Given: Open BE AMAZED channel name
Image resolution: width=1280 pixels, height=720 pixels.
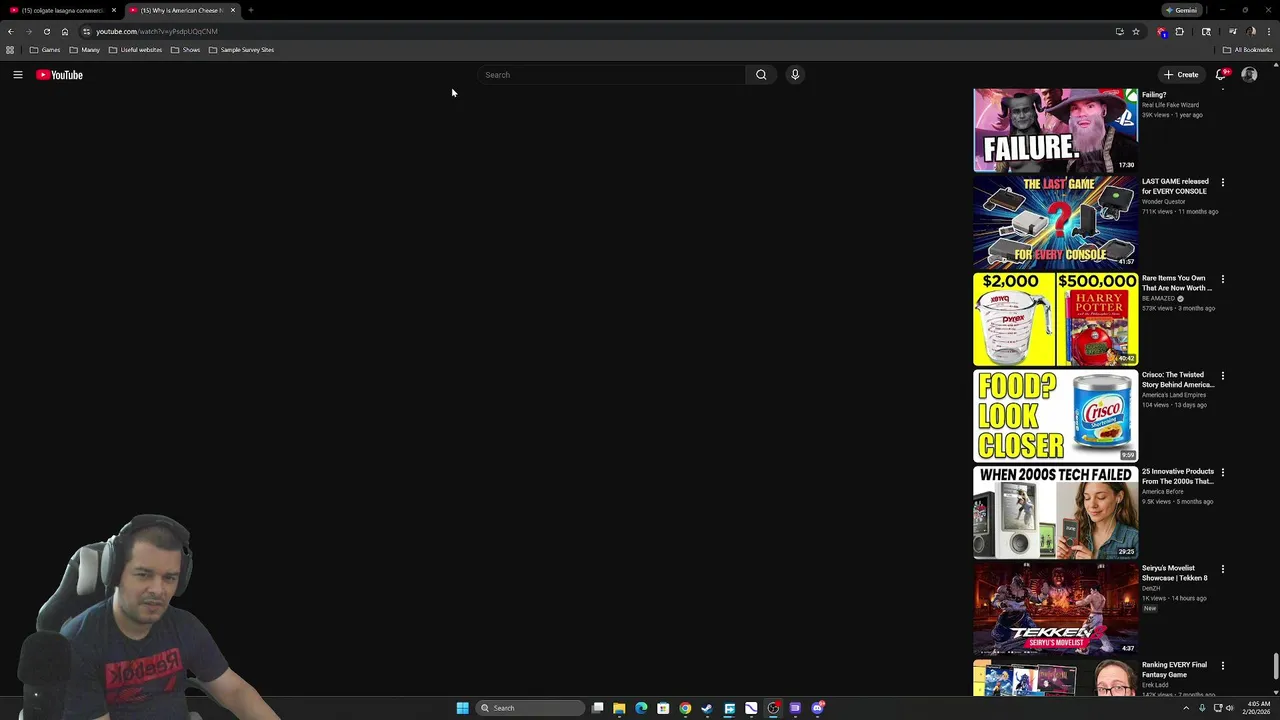Looking at the screenshot, I should (1158, 298).
